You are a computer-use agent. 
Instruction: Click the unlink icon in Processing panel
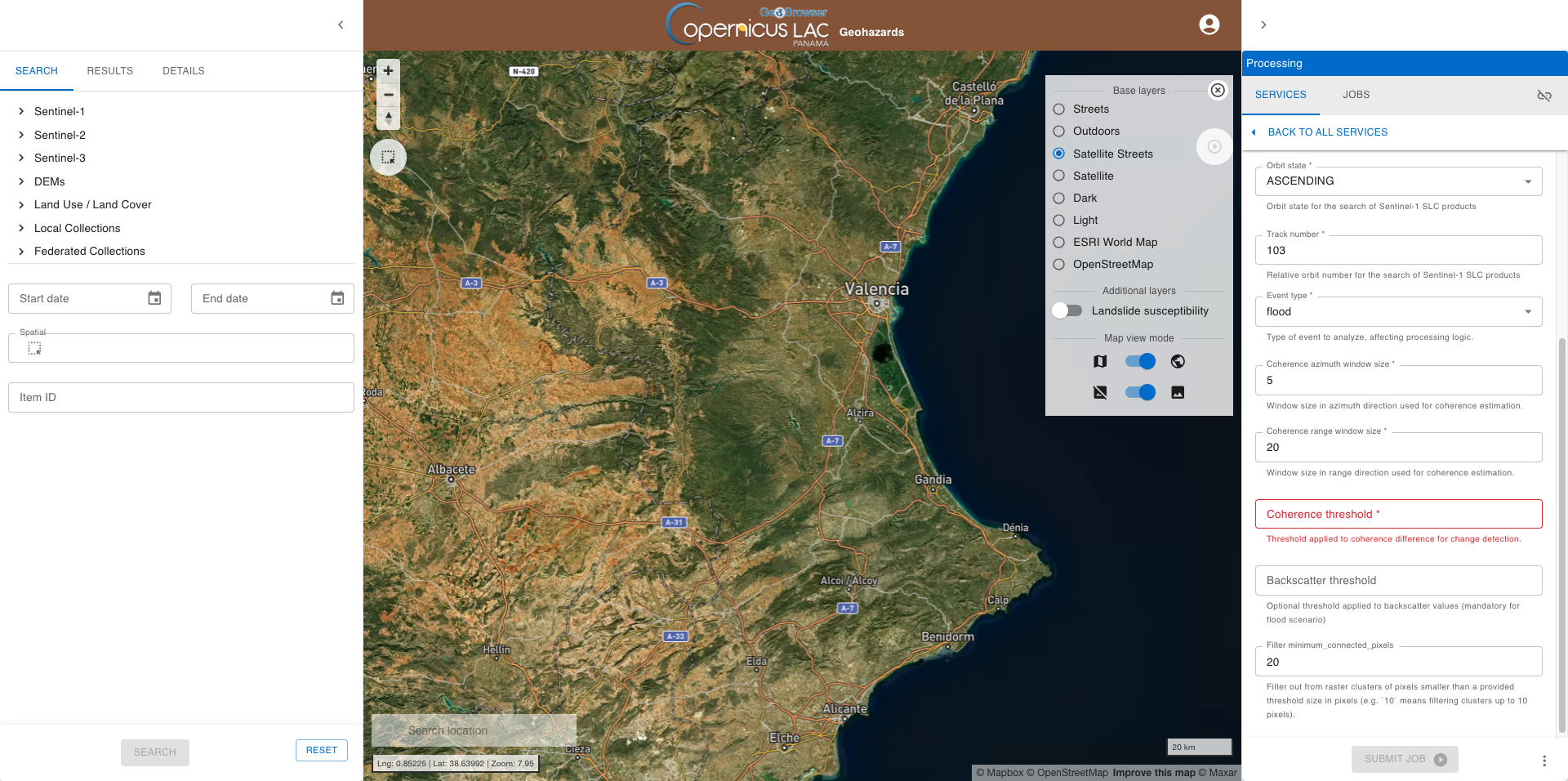(1543, 96)
